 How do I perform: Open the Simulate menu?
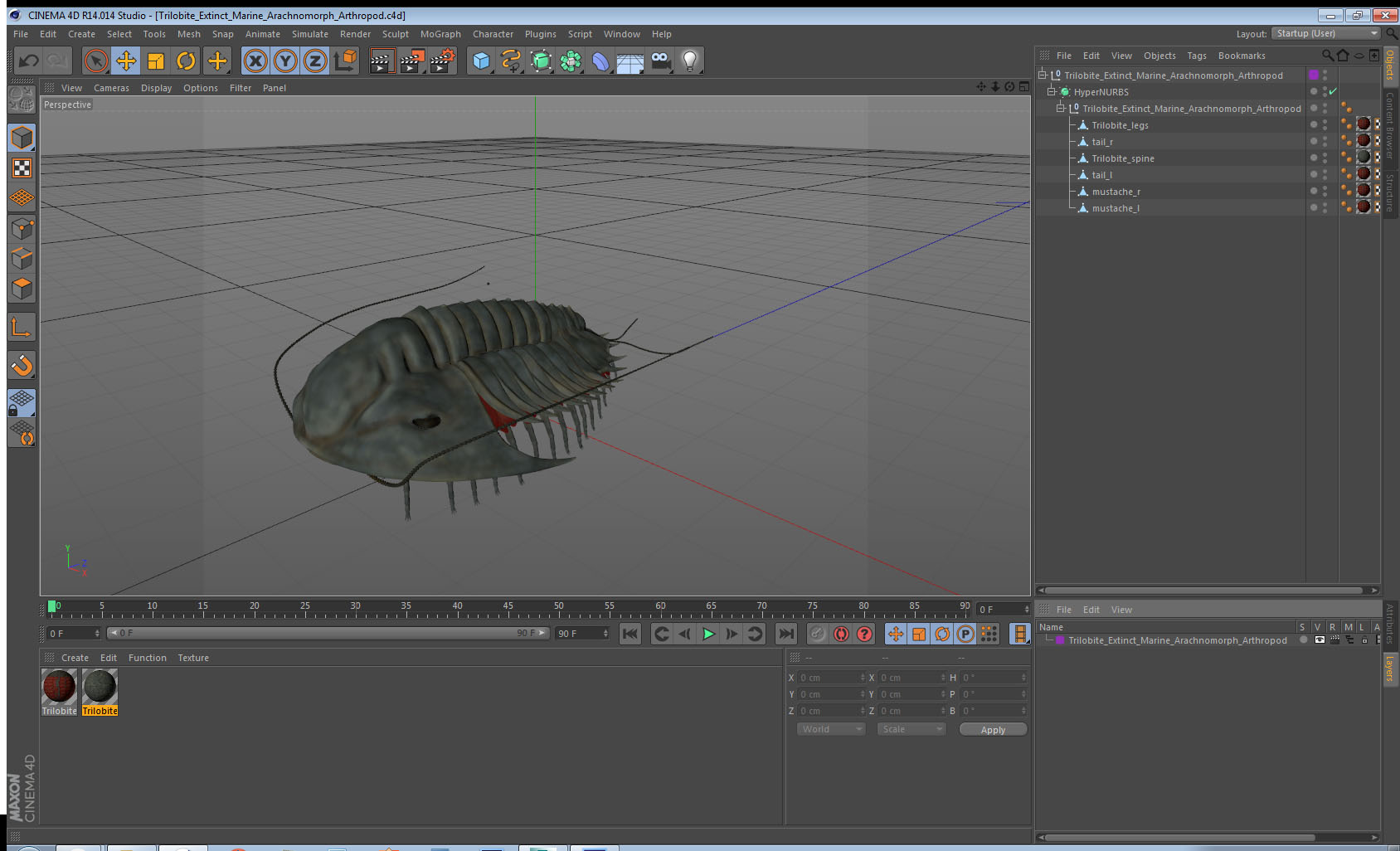tap(309, 34)
